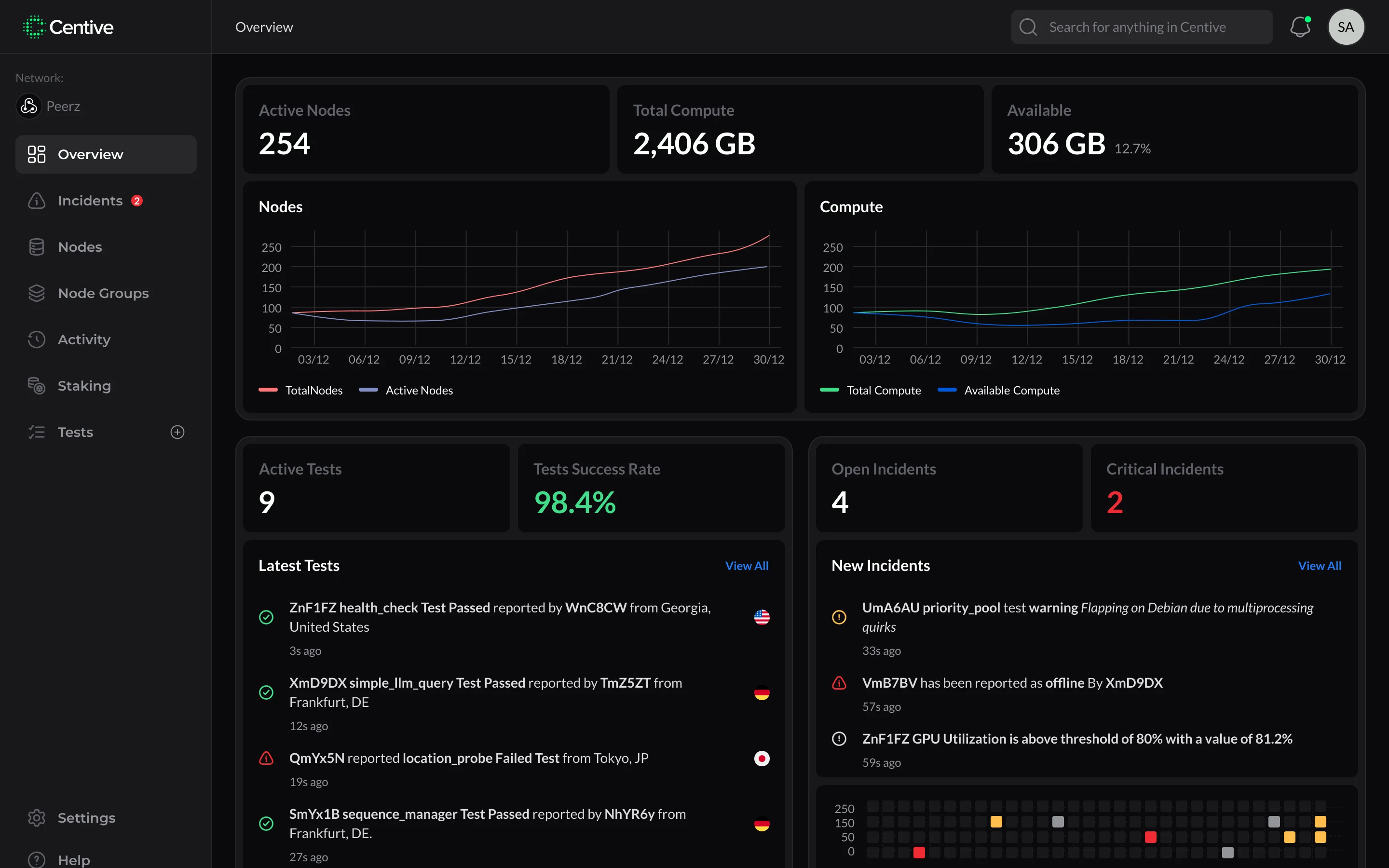Image resolution: width=1389 pixels, height=868 pixels.
Task: Open the QmYx5N location_probe failed test
Action: (x=514, y=769)
